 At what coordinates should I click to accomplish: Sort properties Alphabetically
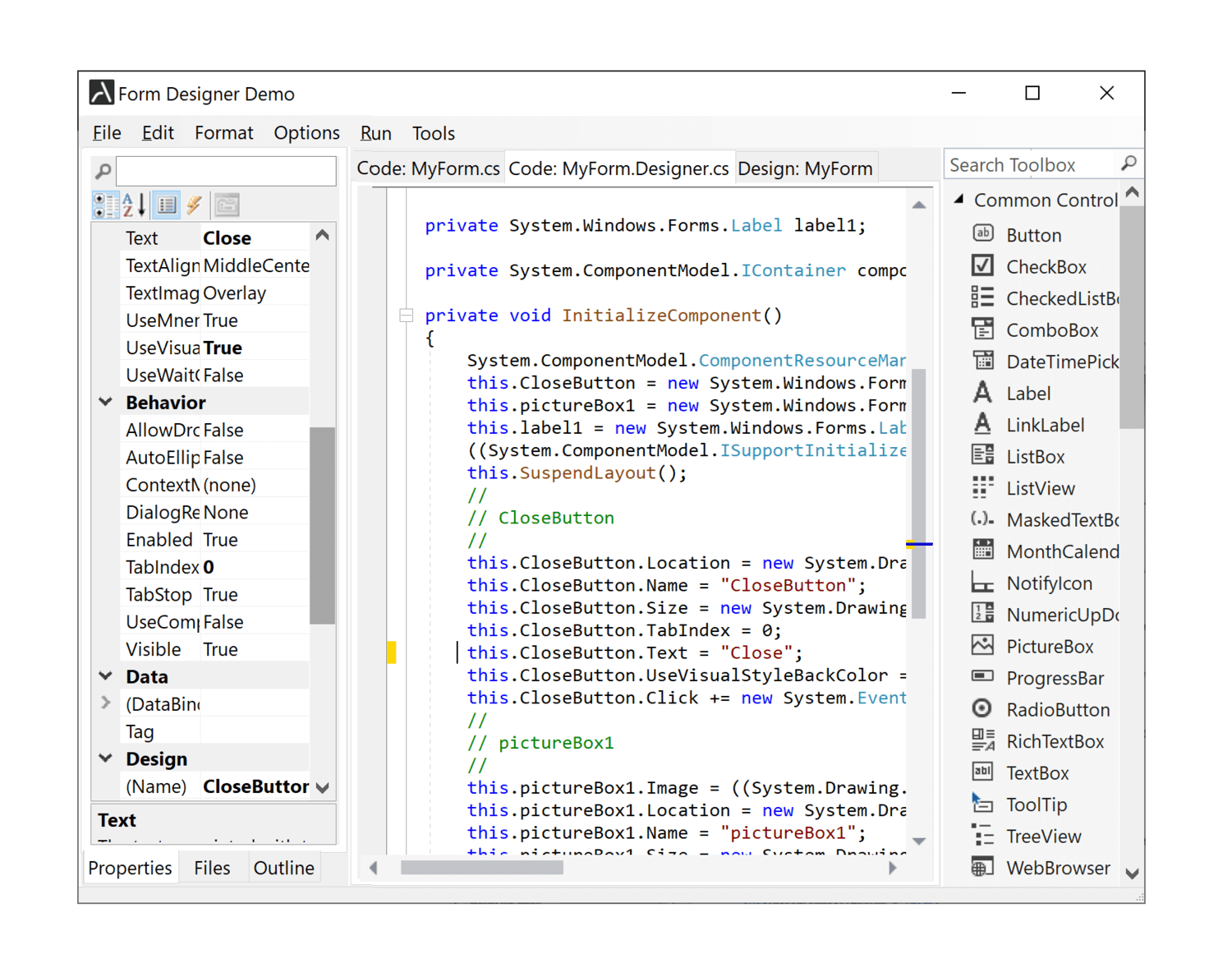(134, 205)
